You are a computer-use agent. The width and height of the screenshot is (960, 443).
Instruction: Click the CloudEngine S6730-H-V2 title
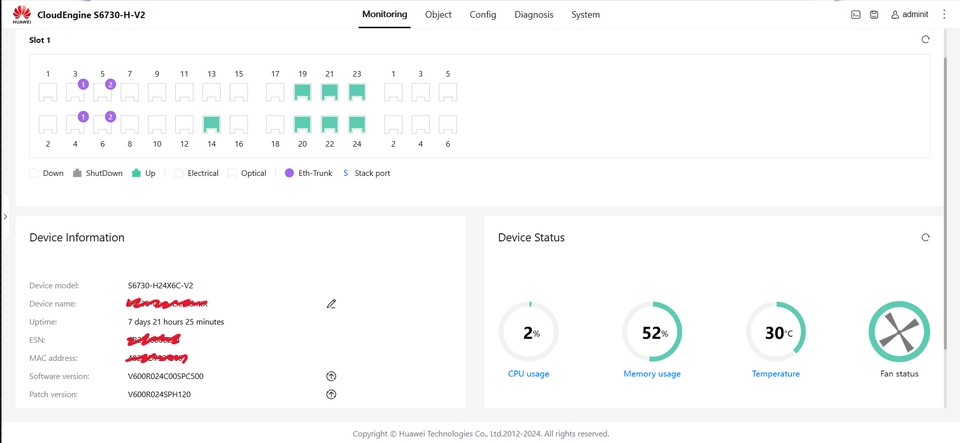tap(91, 15)
